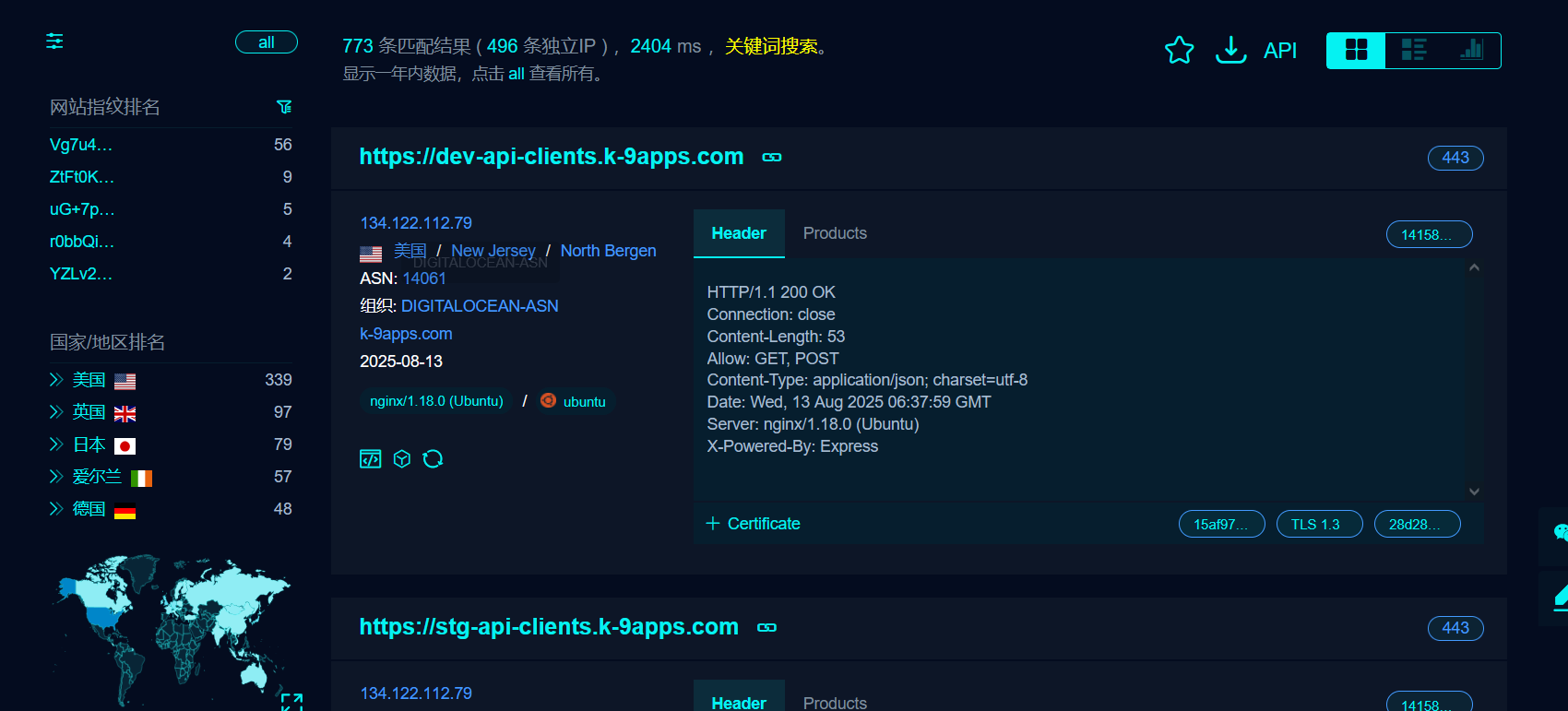Click the fingerprint ranking filter funnel icon

click(284, 107)
